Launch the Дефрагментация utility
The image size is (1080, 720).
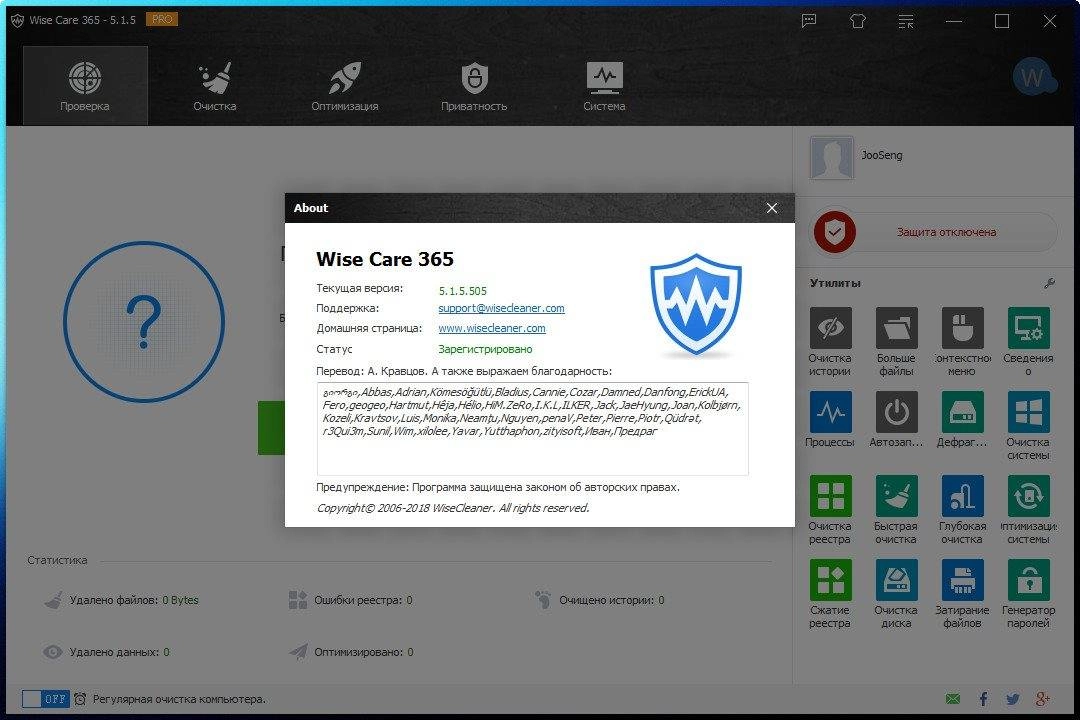962,419
